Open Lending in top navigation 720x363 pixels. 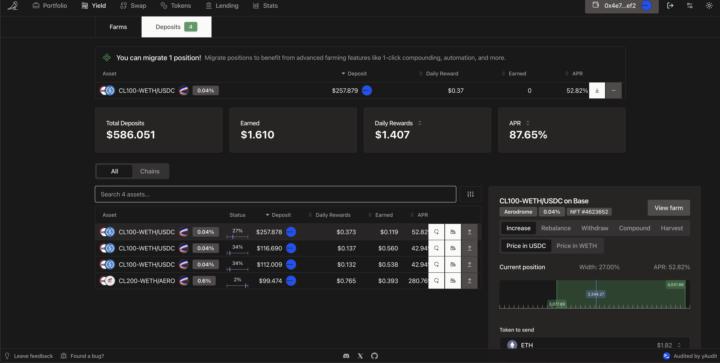(x=222, y=6)
